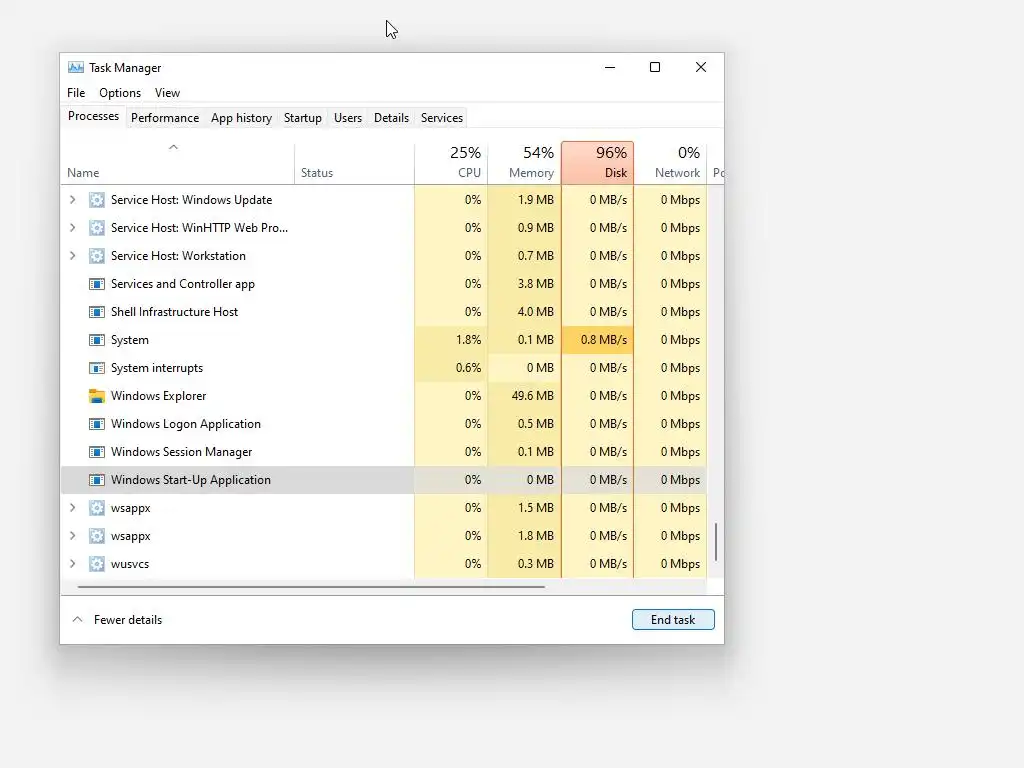Click the Shell Infrastructure Host icon
This screenshot has height=768, width=1024.
click(x=97, y=312)
